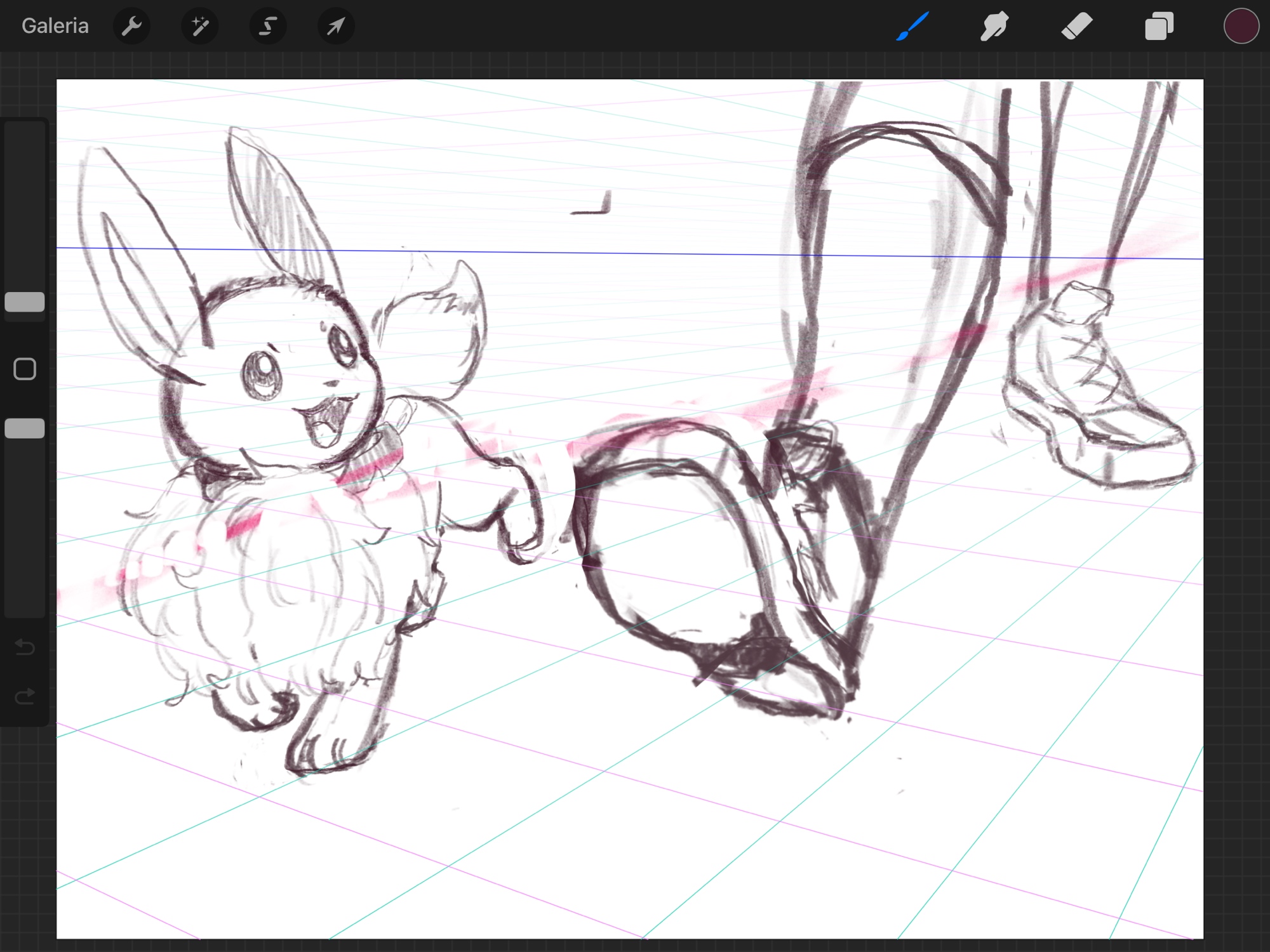Tap the square Modify button in sidebar
Viewport: 1270px width, 952px height.
[25, 369]
